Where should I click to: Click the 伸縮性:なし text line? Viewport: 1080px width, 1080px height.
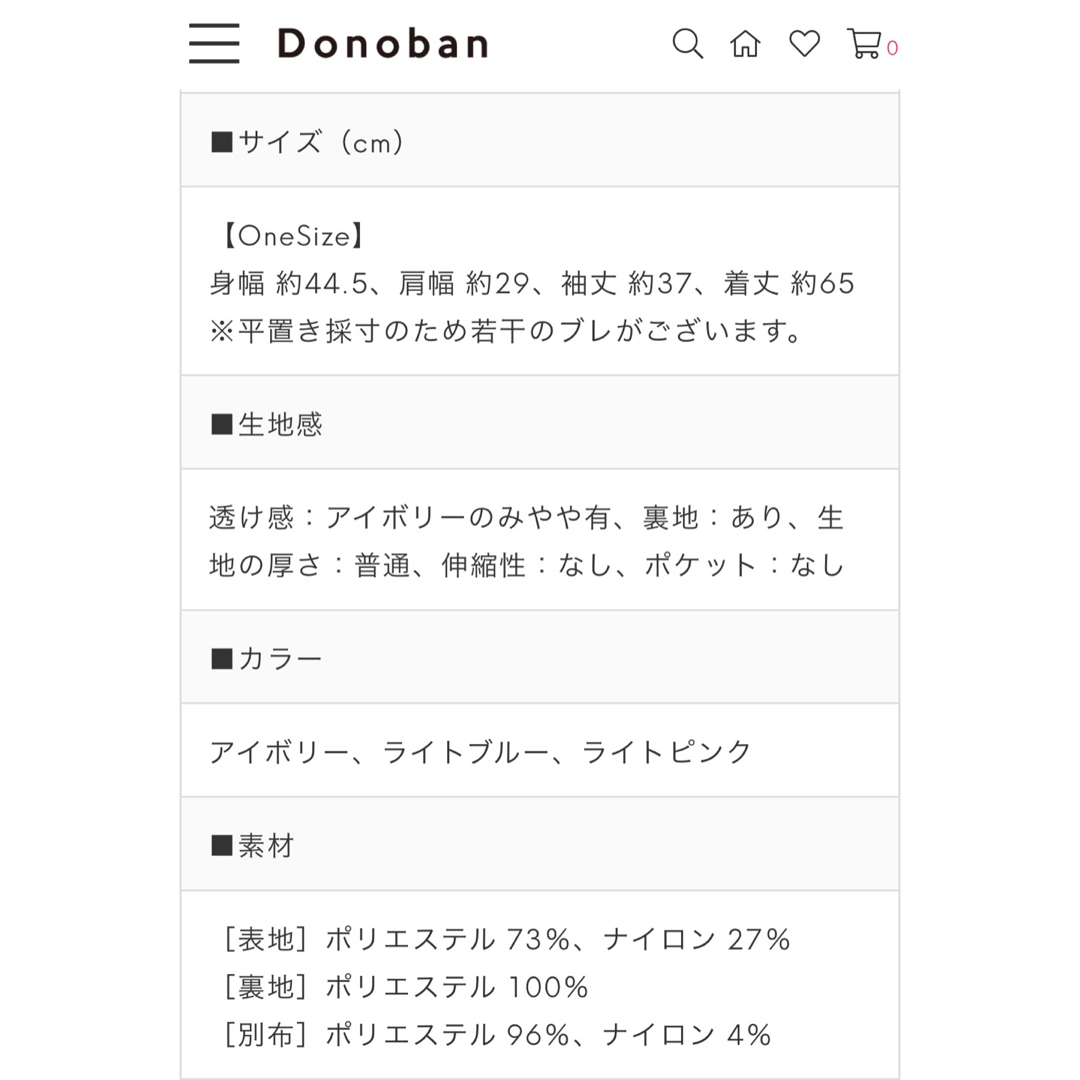click(527, 565)
